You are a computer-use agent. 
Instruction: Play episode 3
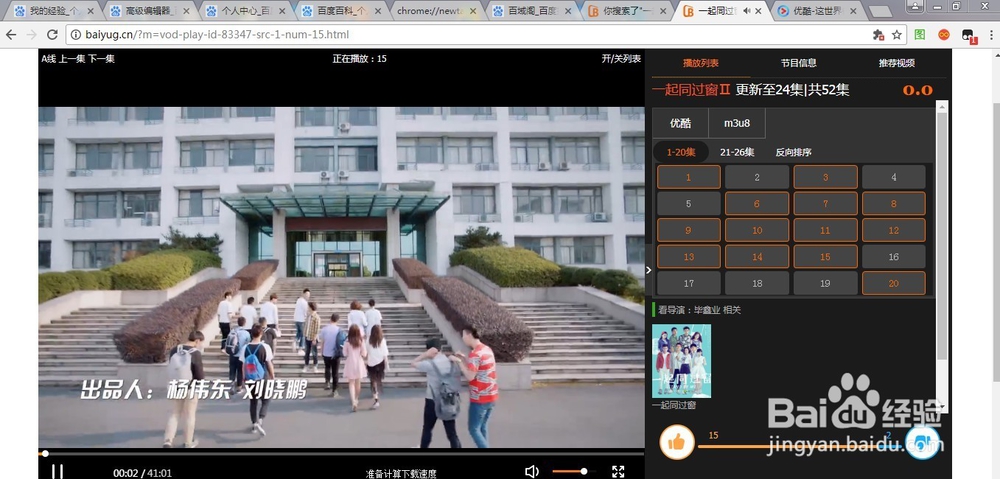pos(825,177)
